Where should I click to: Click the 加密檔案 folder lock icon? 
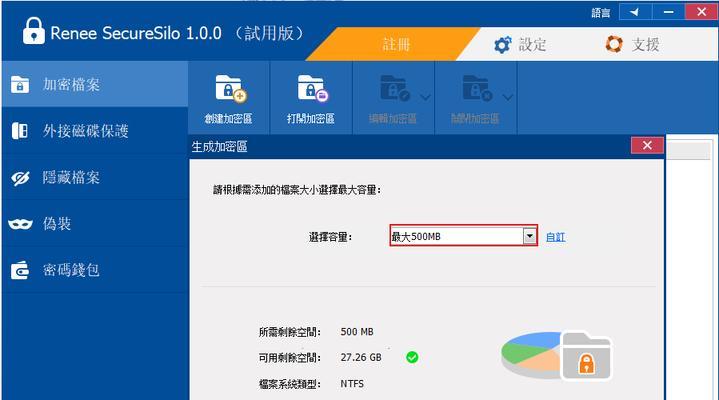pos(20,84)
